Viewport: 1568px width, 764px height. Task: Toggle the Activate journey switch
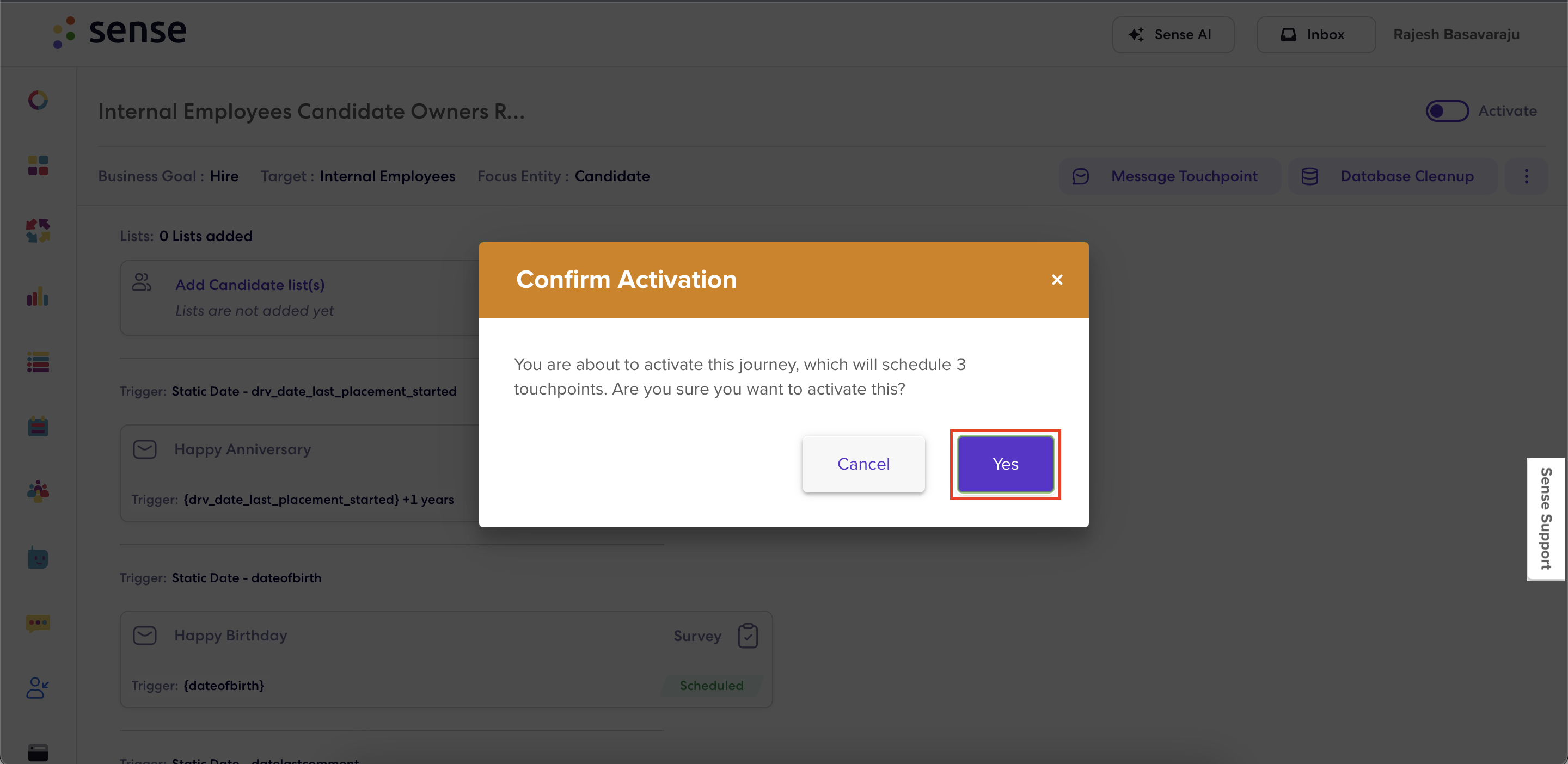[x=1447, y=112]
